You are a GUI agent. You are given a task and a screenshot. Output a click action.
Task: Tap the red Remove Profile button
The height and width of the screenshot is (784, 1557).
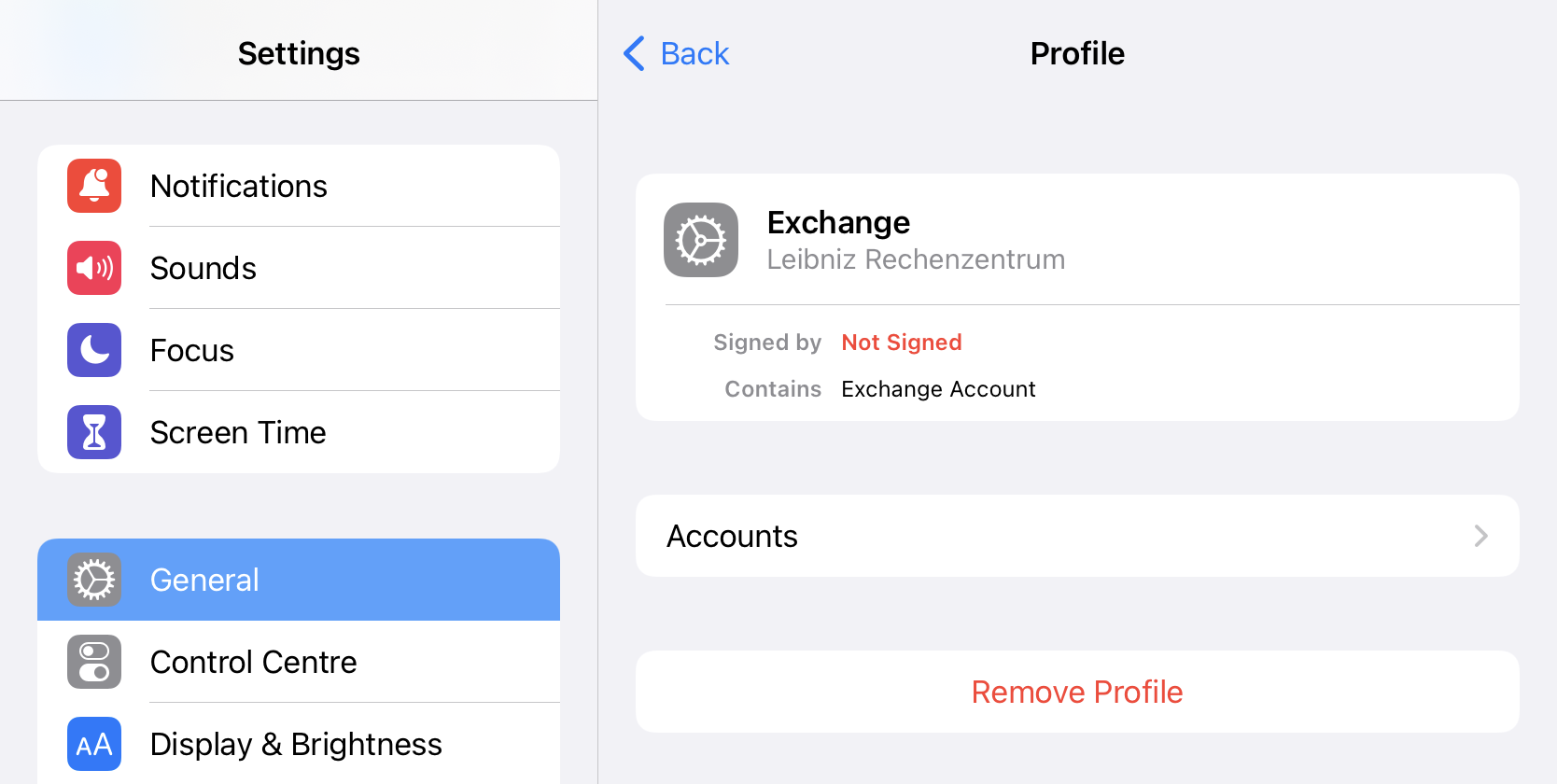(1077, 692)
